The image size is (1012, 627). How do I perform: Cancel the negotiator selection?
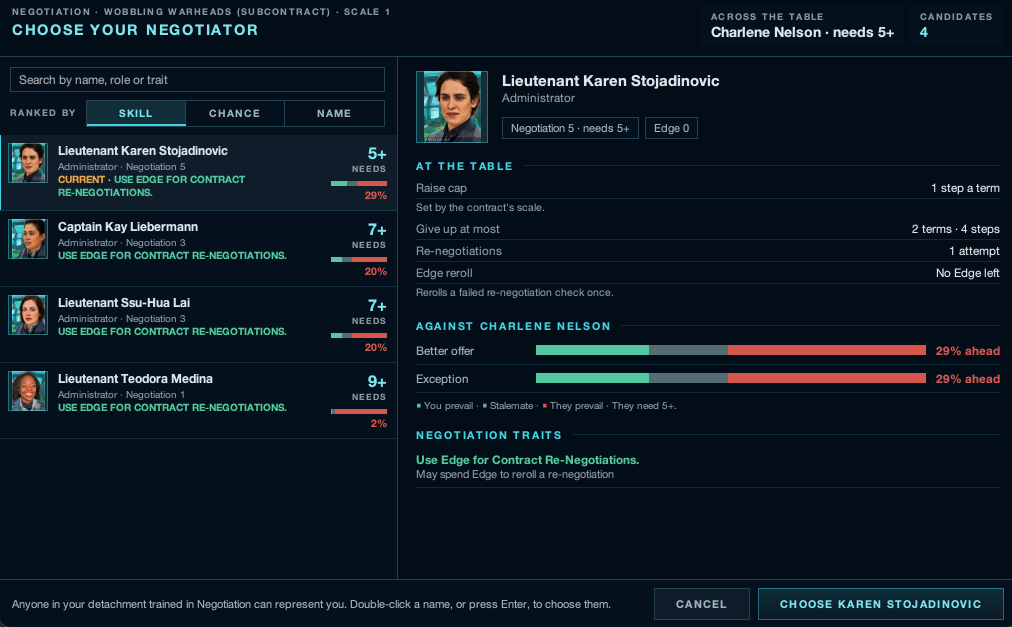tap(702, 604)
